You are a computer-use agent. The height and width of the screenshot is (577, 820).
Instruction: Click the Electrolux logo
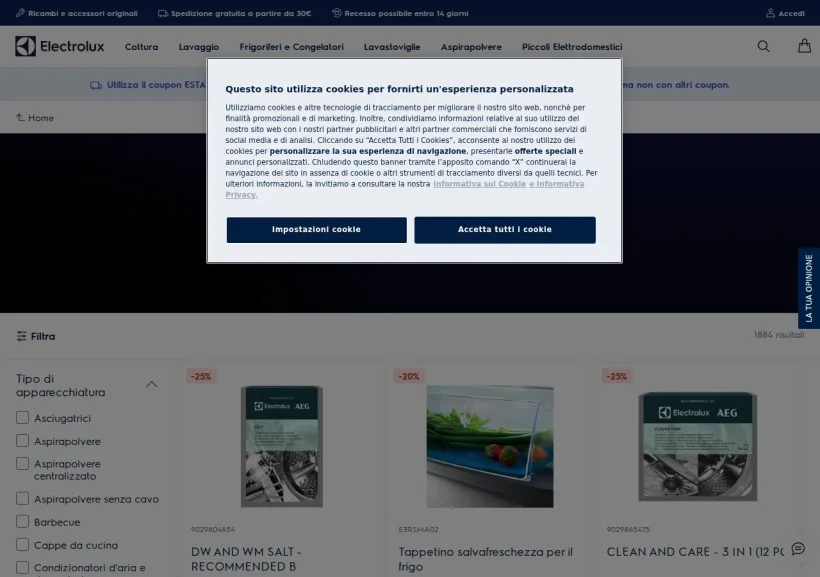tap(60, 47)
